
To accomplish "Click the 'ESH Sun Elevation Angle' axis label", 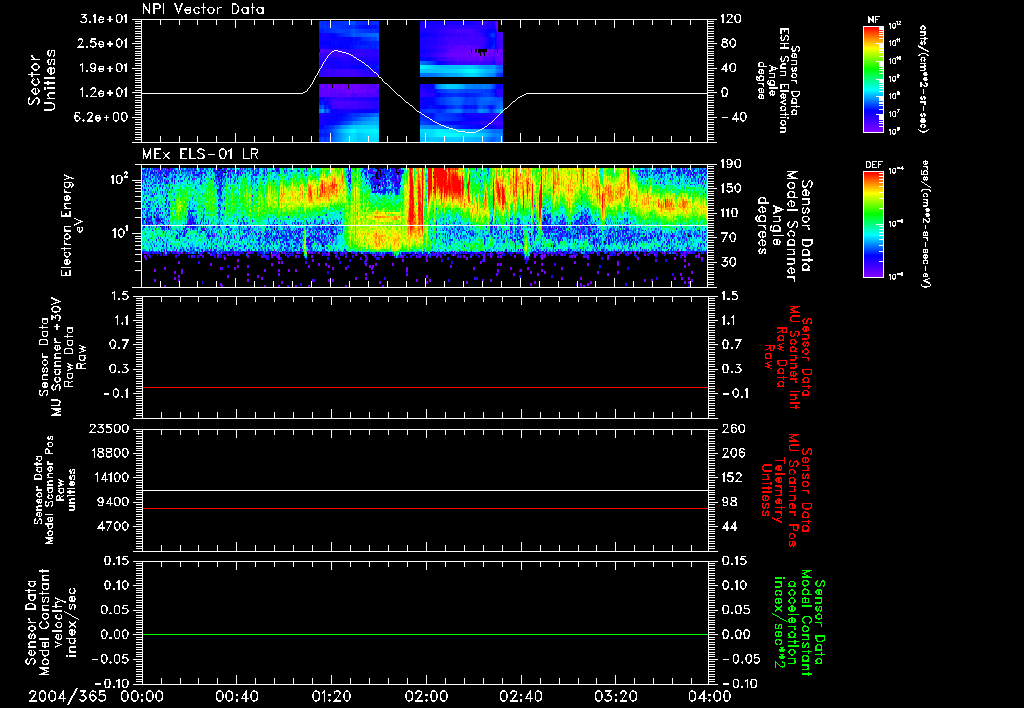I will pos(779,80).
